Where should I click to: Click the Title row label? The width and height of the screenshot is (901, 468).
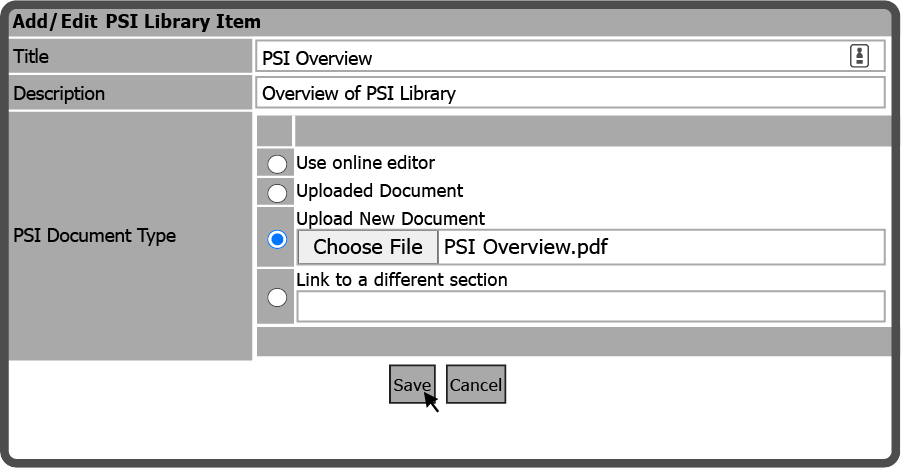31,57
